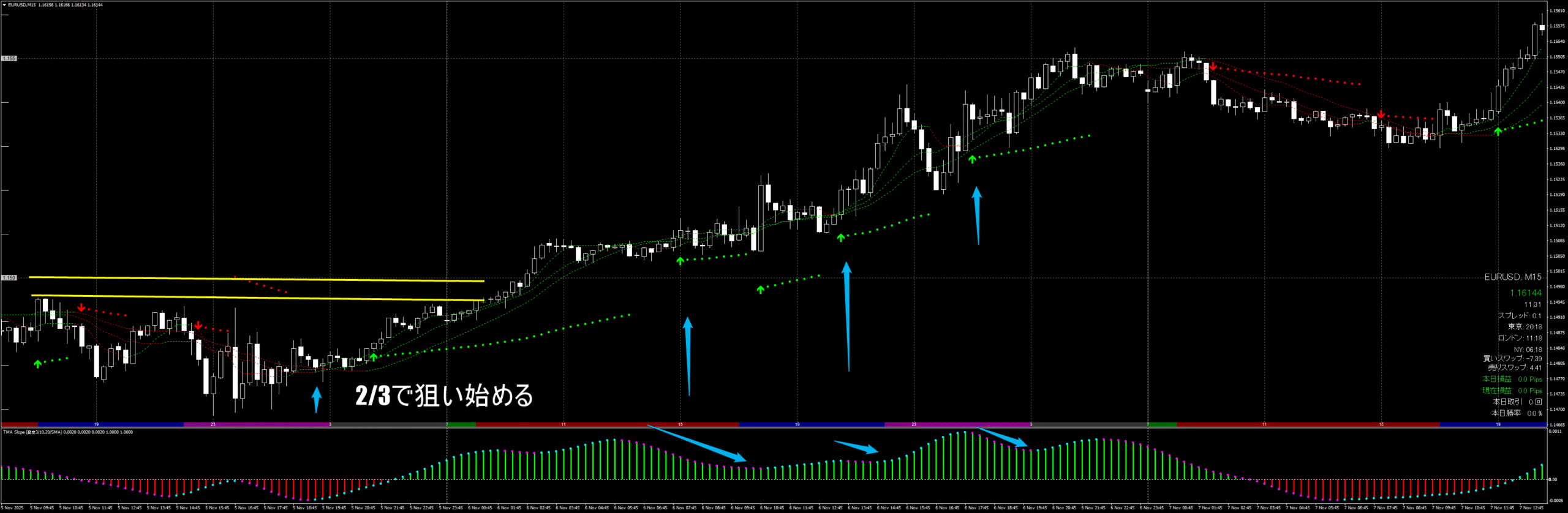Click the first red down arrow signal at far left
The height and width of the screenshot is (513, 1568).
pyautogui.click(x=81, y=307)
